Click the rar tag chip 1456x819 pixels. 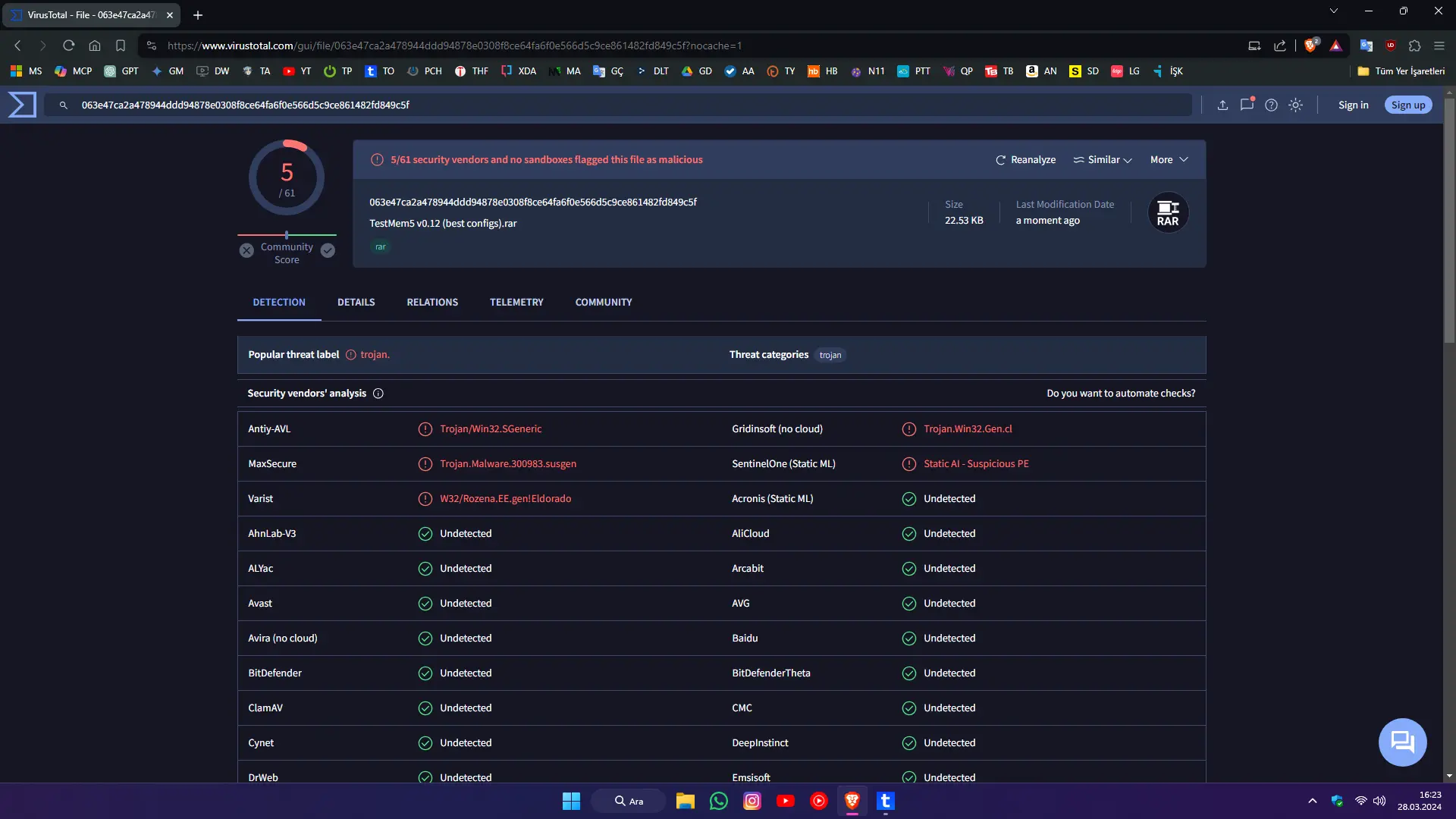381,247
